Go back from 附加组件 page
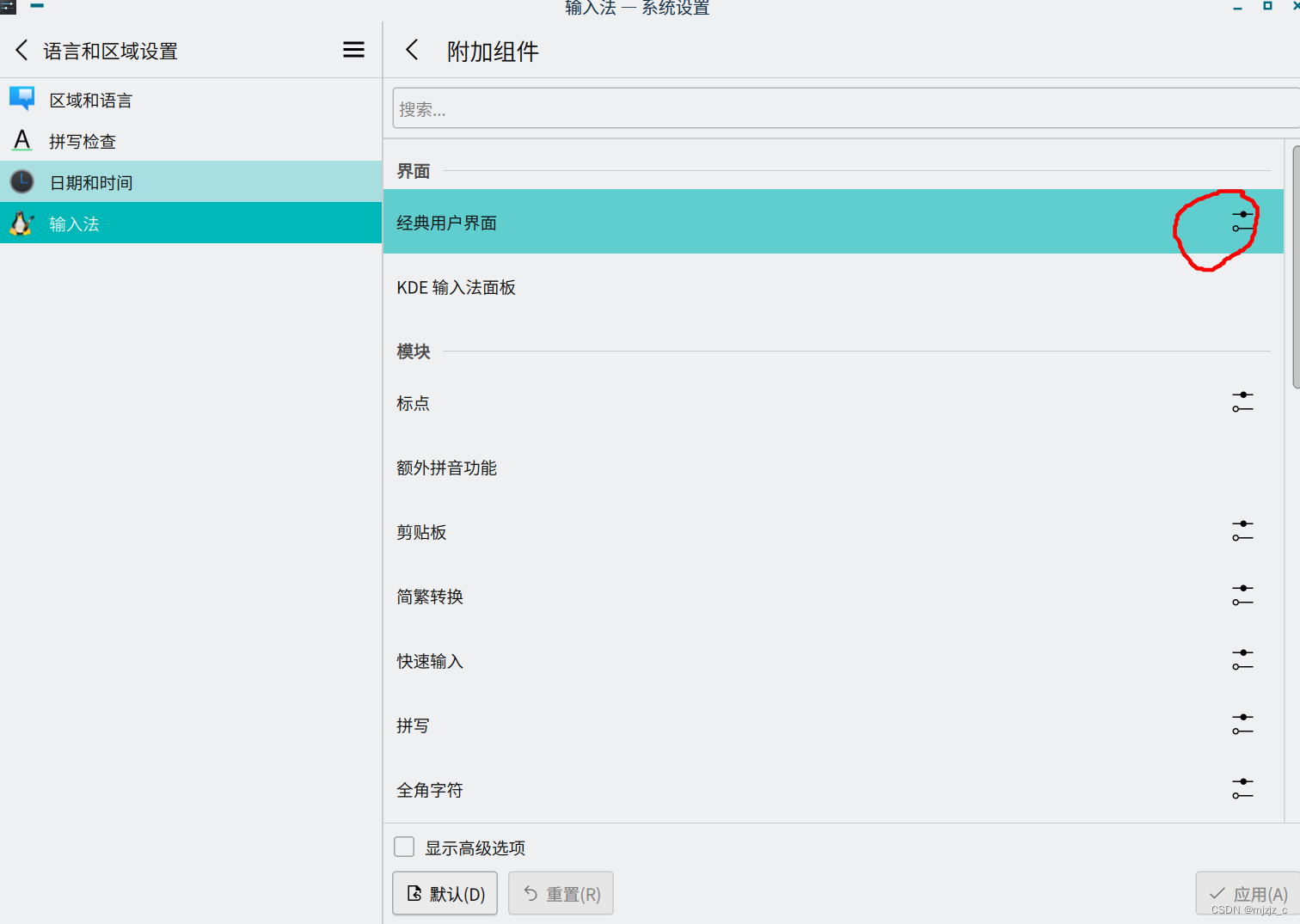This screenshot has height=924, width=1300. tap(412, 50)
